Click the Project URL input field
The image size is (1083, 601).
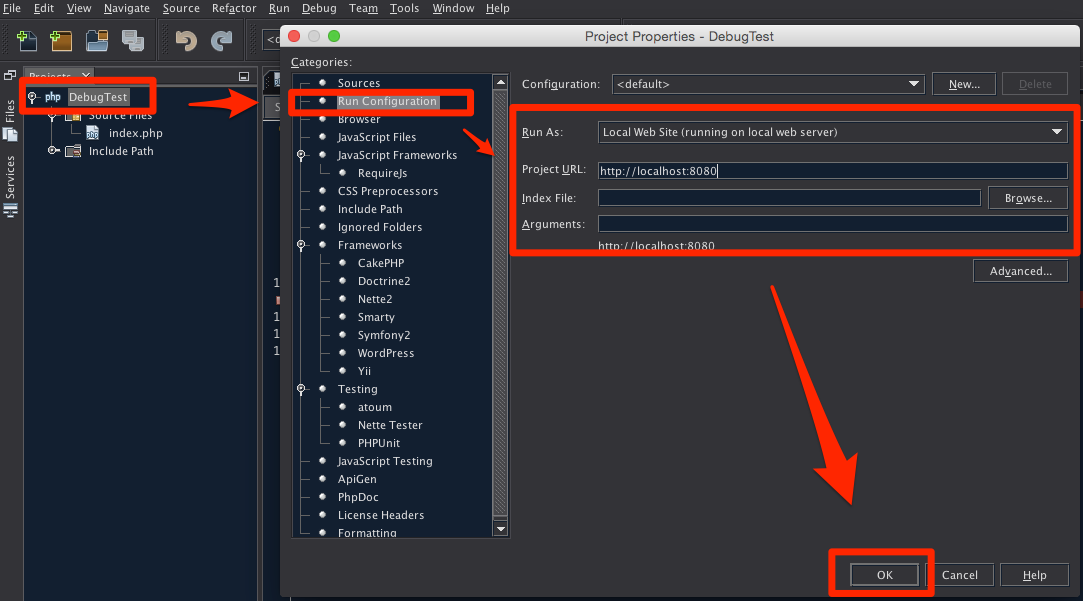[832, 171]
